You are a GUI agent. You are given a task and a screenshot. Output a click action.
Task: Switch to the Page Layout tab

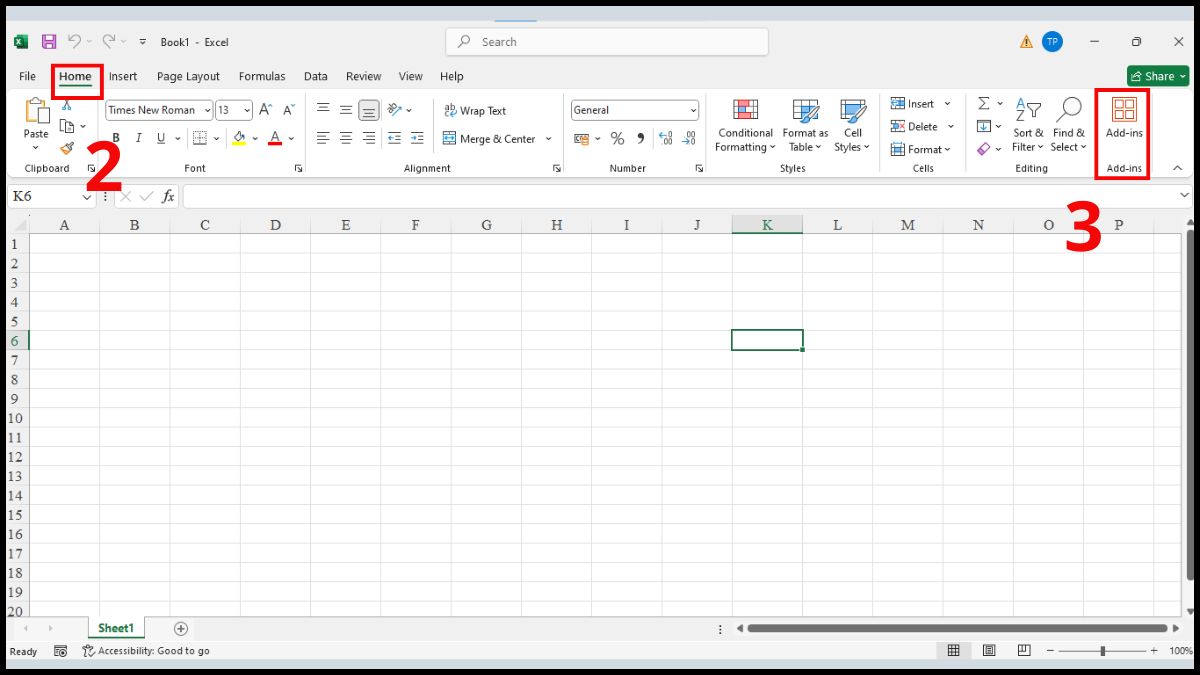(x=188, y=76)
